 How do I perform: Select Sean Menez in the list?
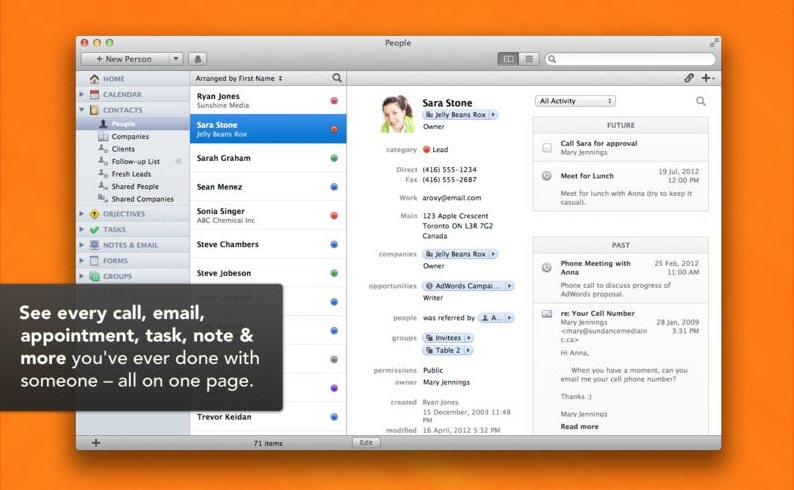(268, 187)
